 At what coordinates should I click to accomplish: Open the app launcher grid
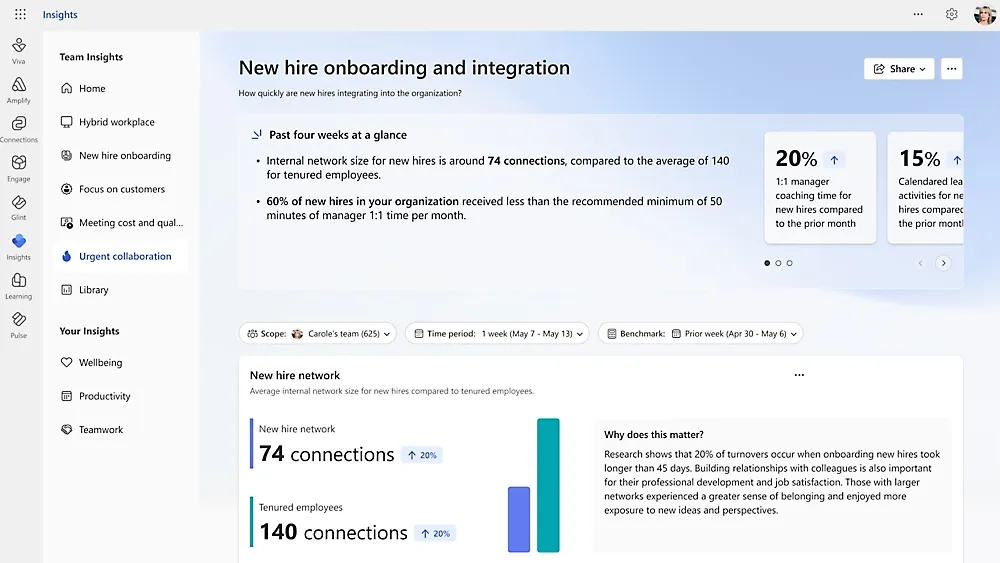pos(20,15)
